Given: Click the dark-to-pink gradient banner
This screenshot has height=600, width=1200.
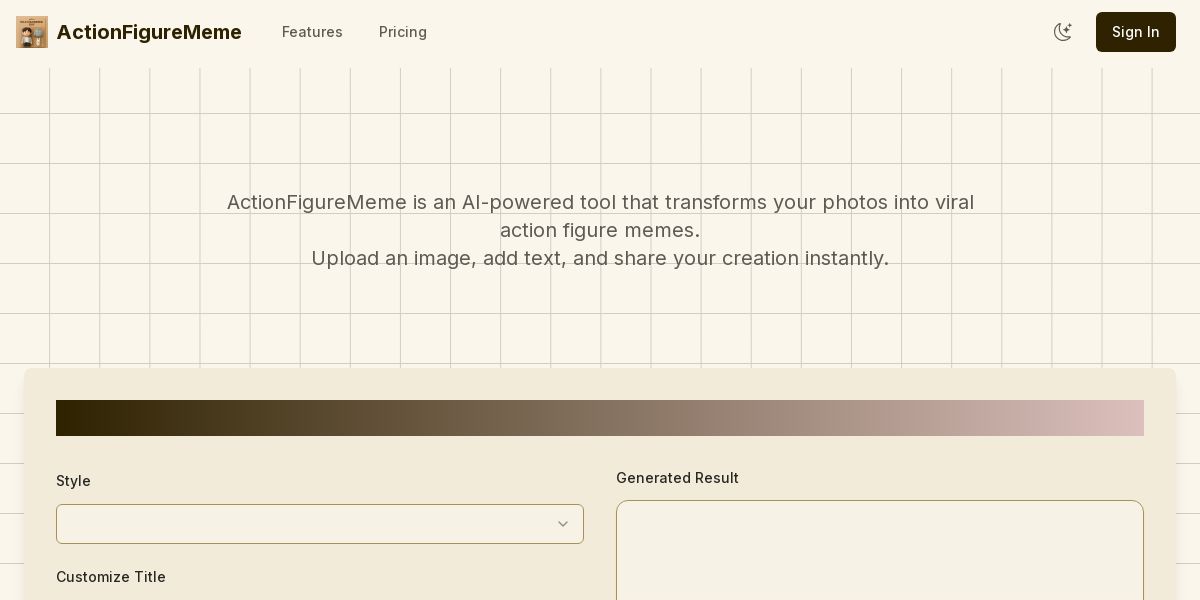Looking at the screenshot, I should 600,418.
